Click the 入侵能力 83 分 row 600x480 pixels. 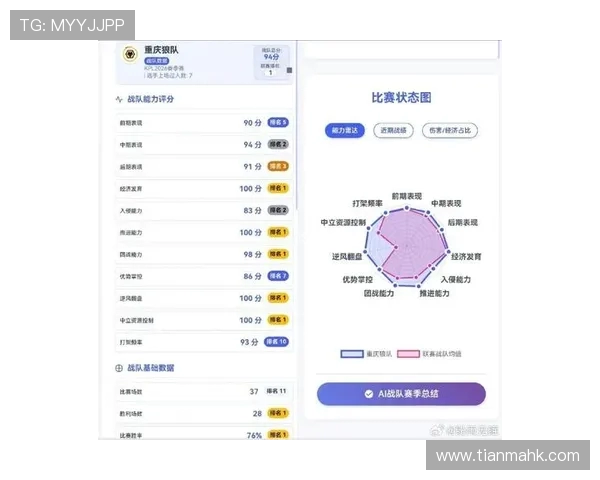pyautogui.click(x=204, y=211)
